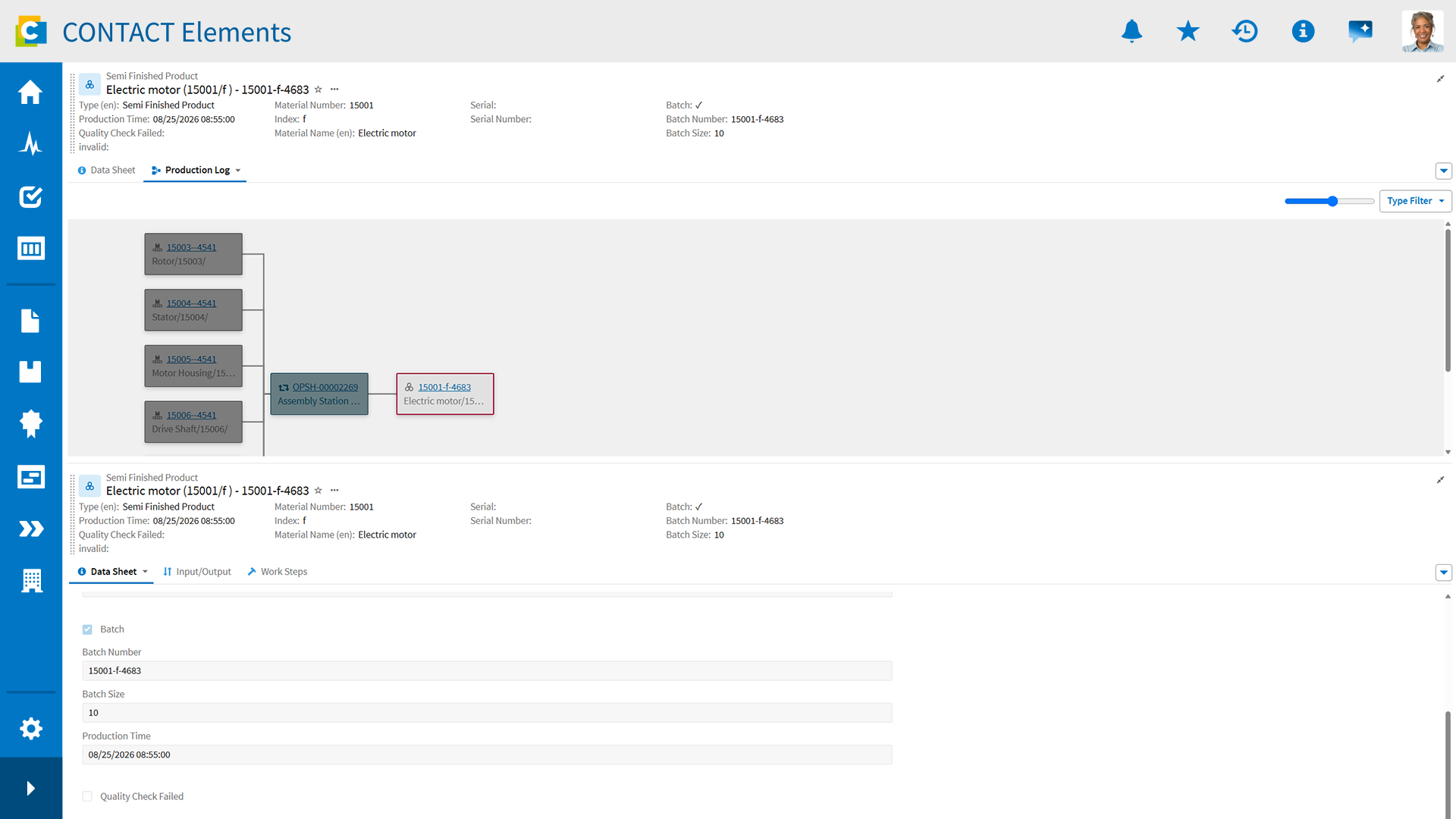
Task: Mark the top Electric motor as favorite
Action: (x=318, y=89)
